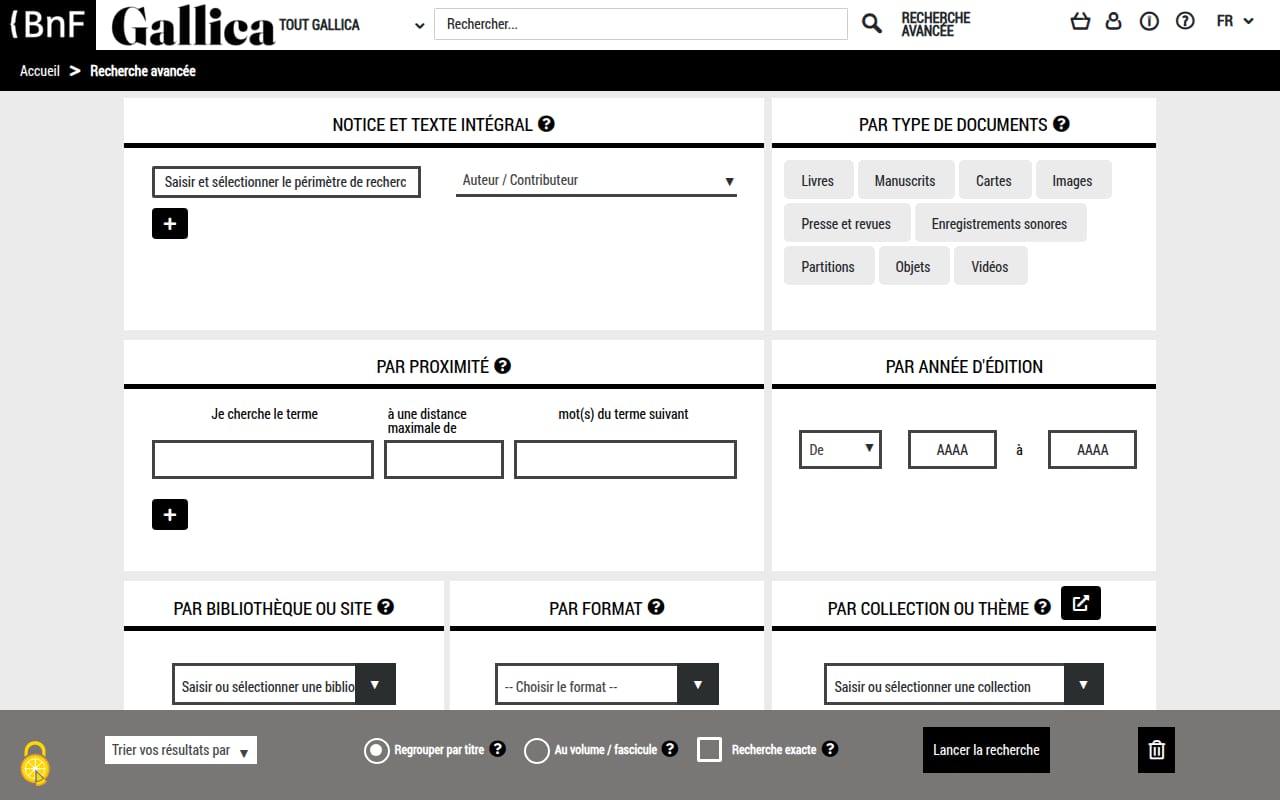Click the trash icon to clear form
Viewport: 1280px width, 800px height.
point(1156,750)
